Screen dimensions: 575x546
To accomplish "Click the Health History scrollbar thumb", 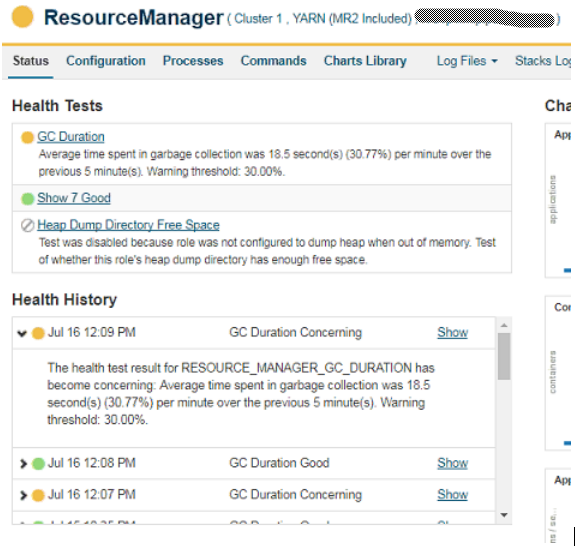I will 504,356.
